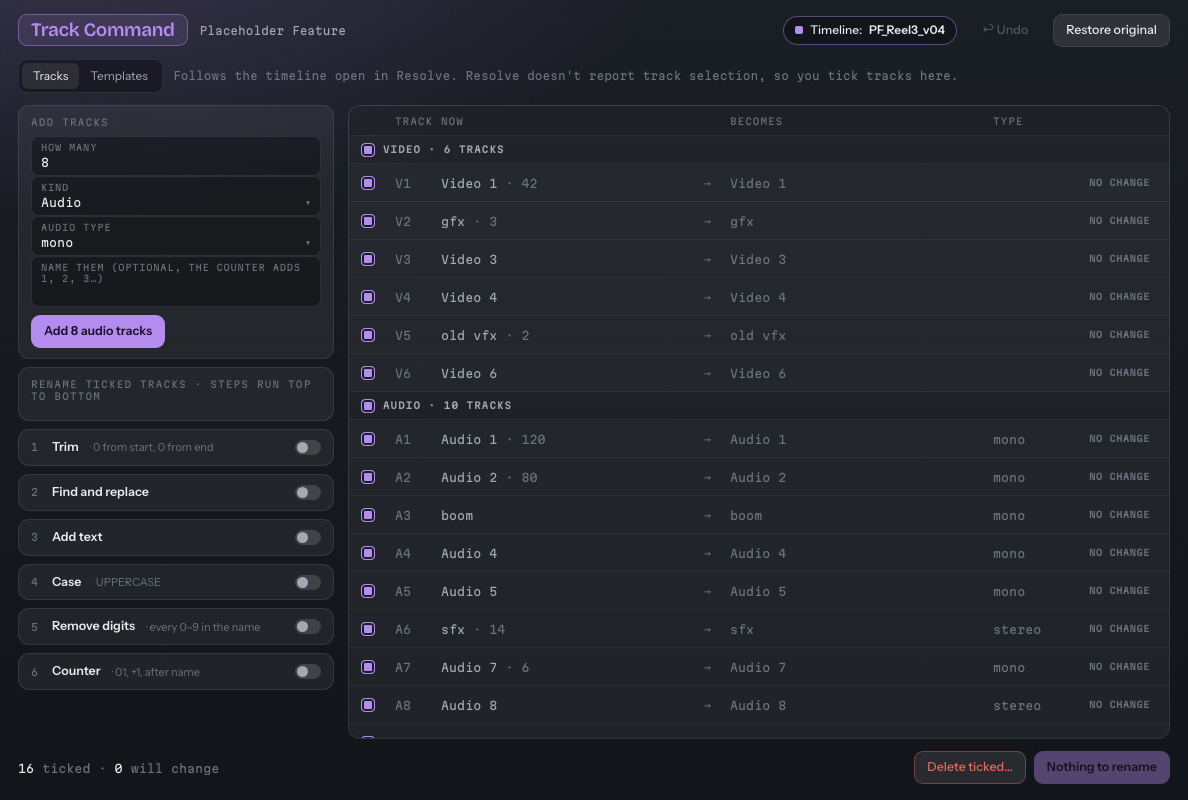Screen dimensions: 1188x800
Task: Click the mono type in row A7
Action: pos(1008,667)
